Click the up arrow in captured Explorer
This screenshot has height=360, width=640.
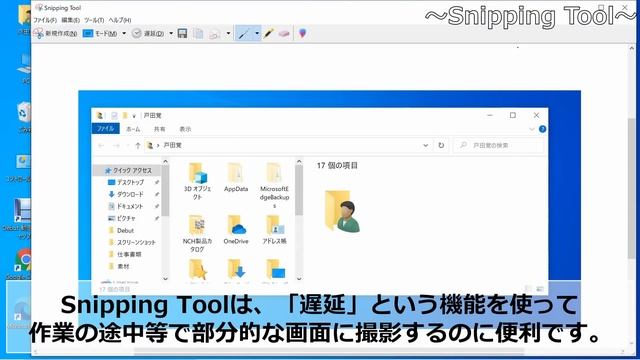138,145
